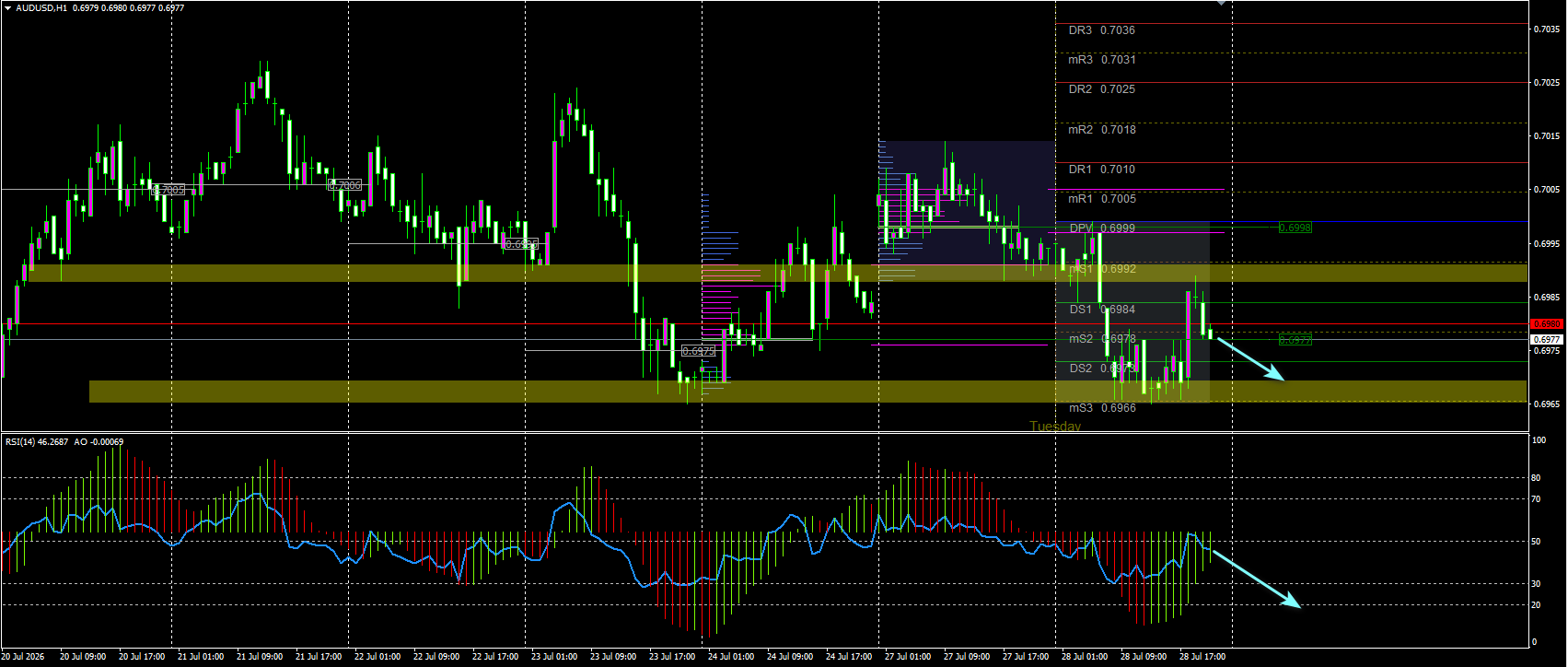
Task: Select the DR2 0.7025 pivot label
Action: tap(1101, 89)
